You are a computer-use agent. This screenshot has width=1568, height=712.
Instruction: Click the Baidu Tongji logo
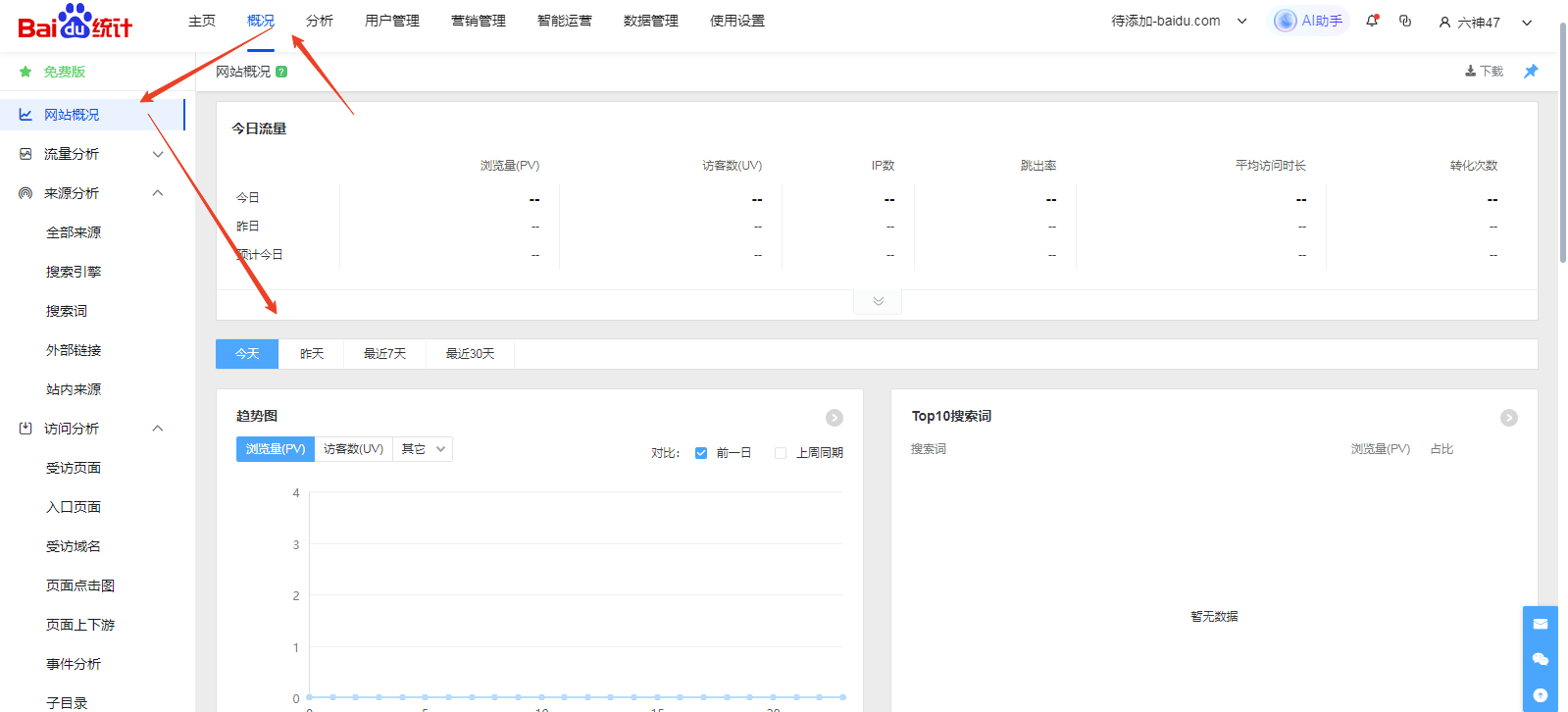76,22
